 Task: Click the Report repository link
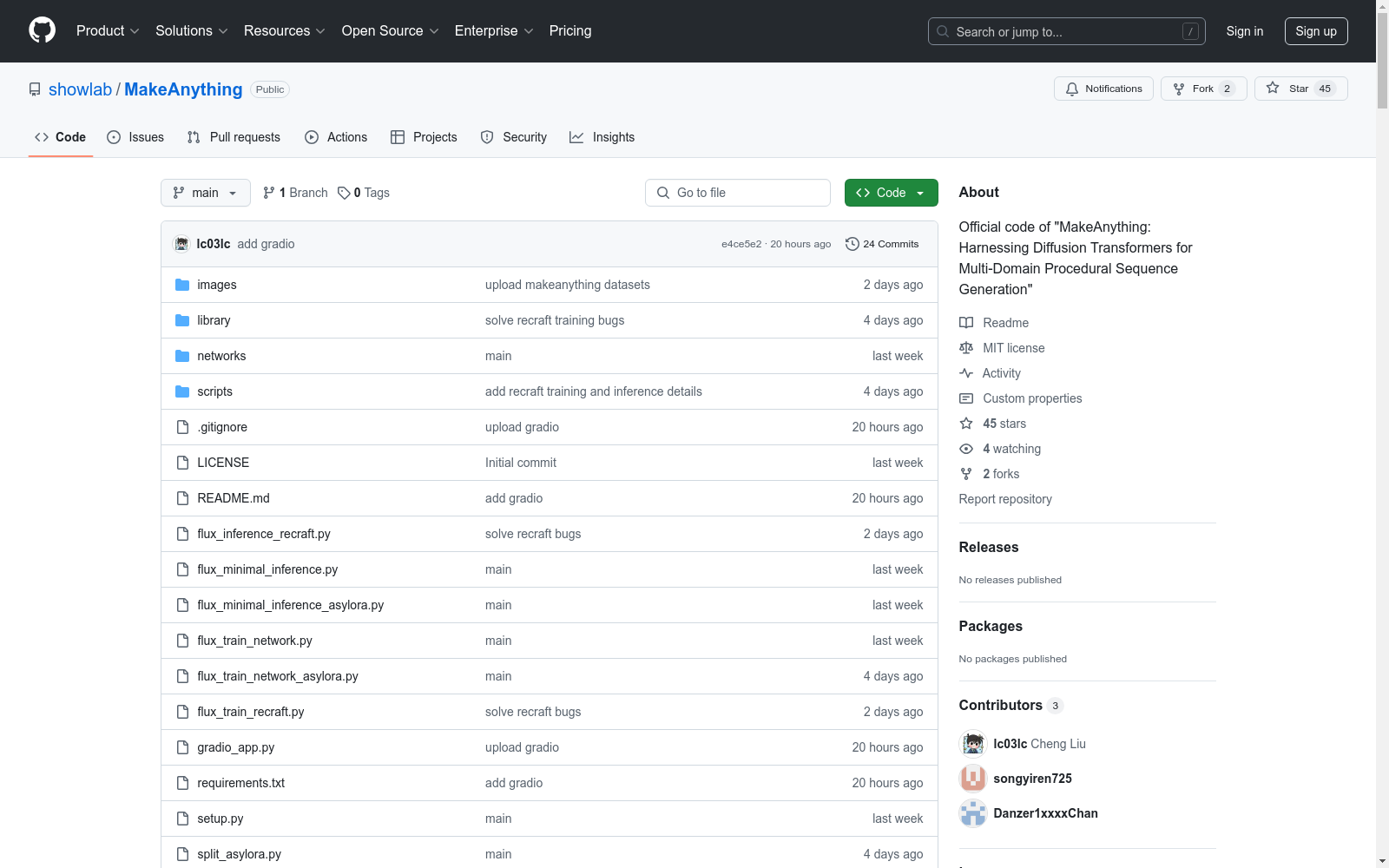point(1005,499)
